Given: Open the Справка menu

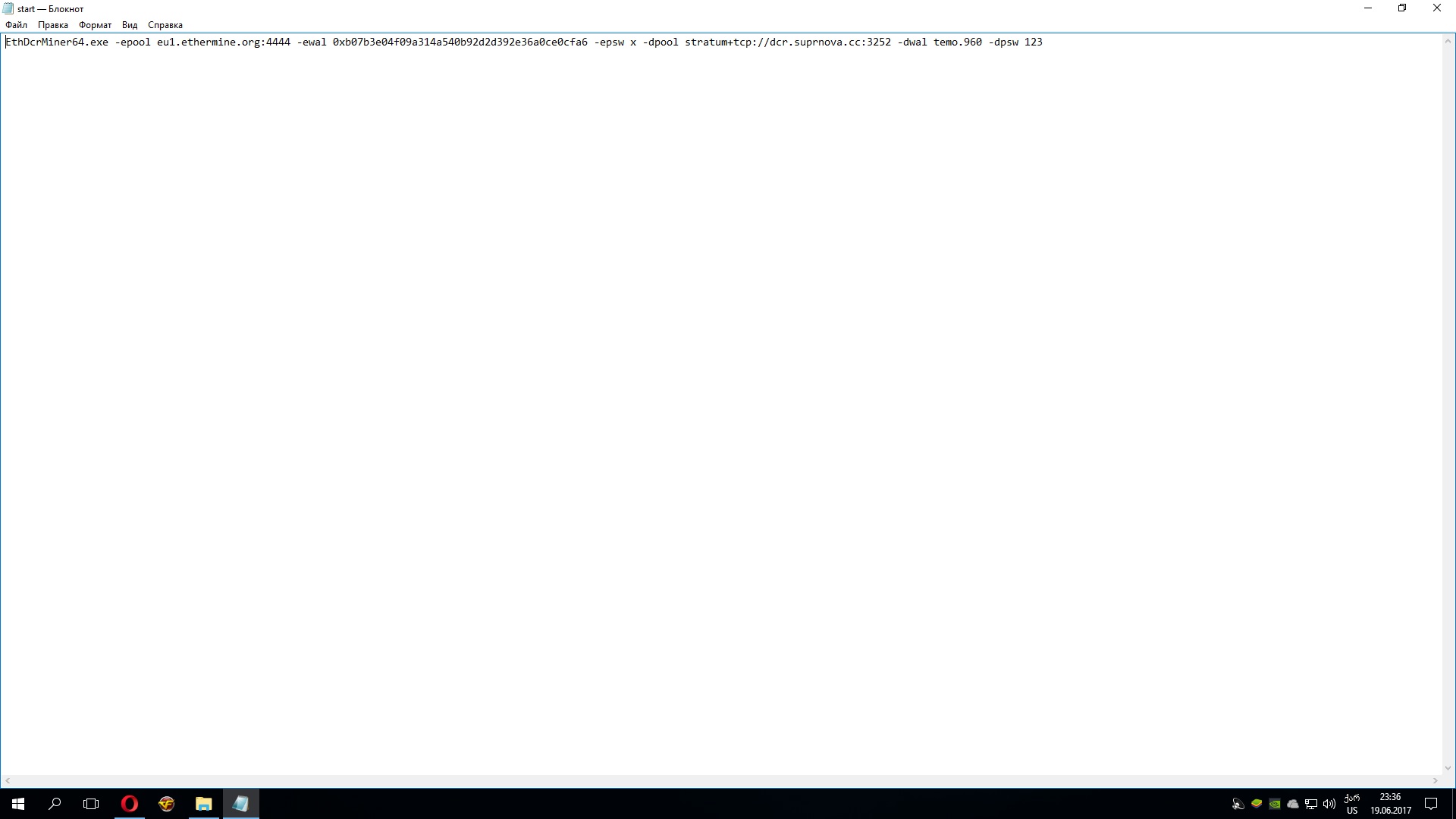Looking at the screenshot, I should pyautogui.click(x=165, y=25).
